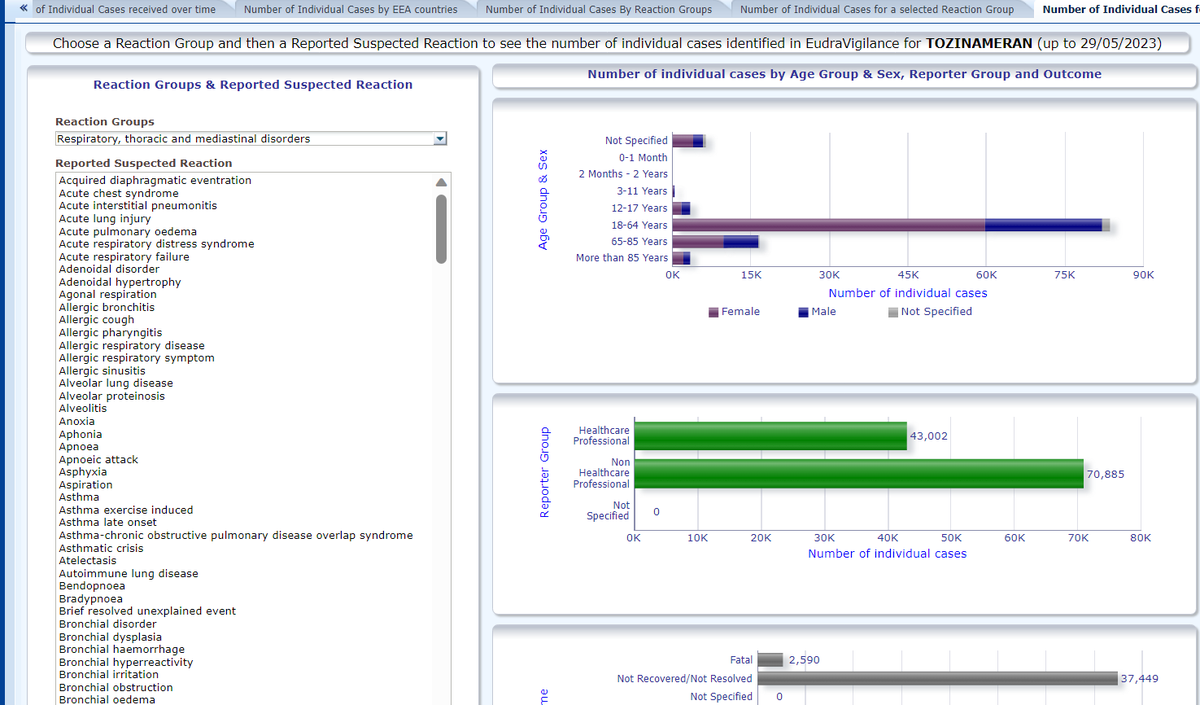Viewport: 1200px width, 705px height.
Task: Click the reaction list scroll-up arrow
Action: click(x=440, y=182)
